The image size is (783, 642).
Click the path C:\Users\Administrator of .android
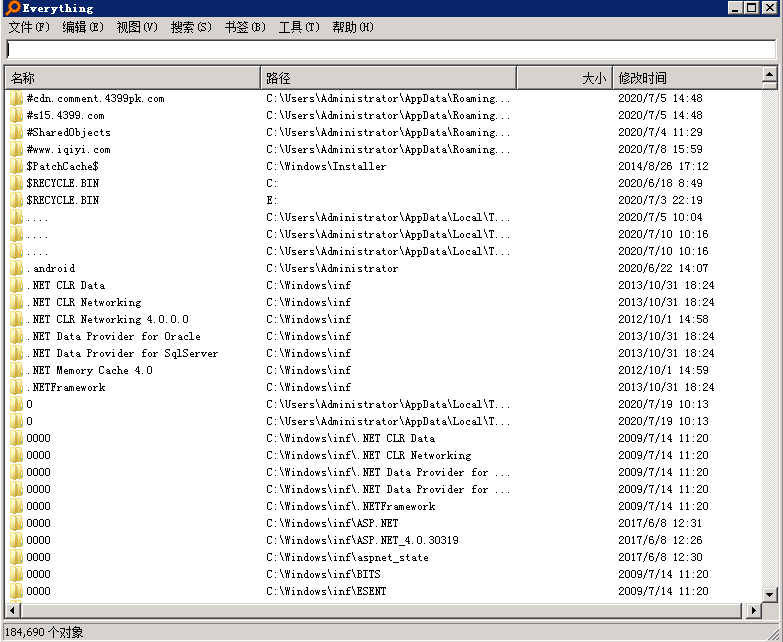click(332, 268)
